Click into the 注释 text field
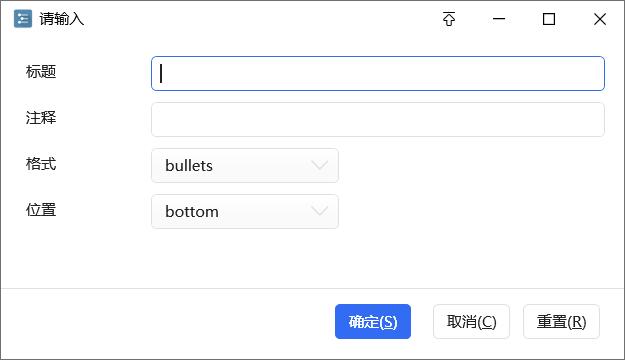625x360 pixels. click(x=377, y=120)
